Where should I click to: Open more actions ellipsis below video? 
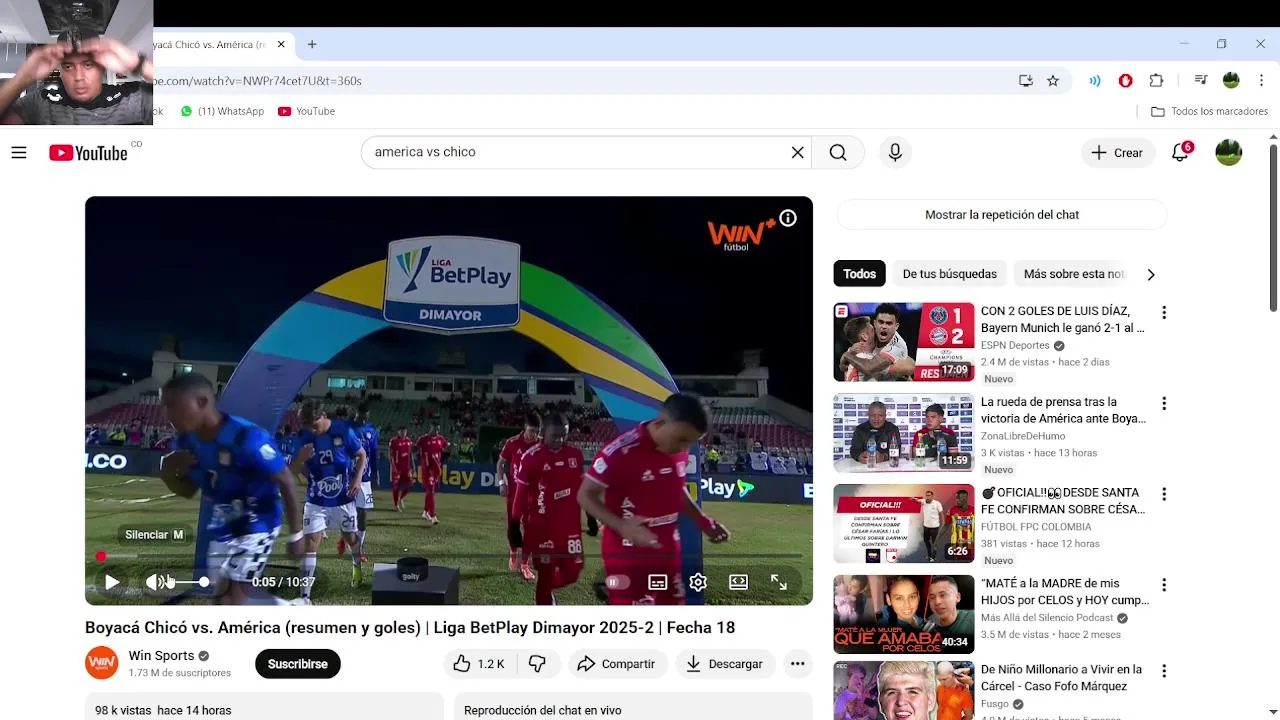(797, 664)
